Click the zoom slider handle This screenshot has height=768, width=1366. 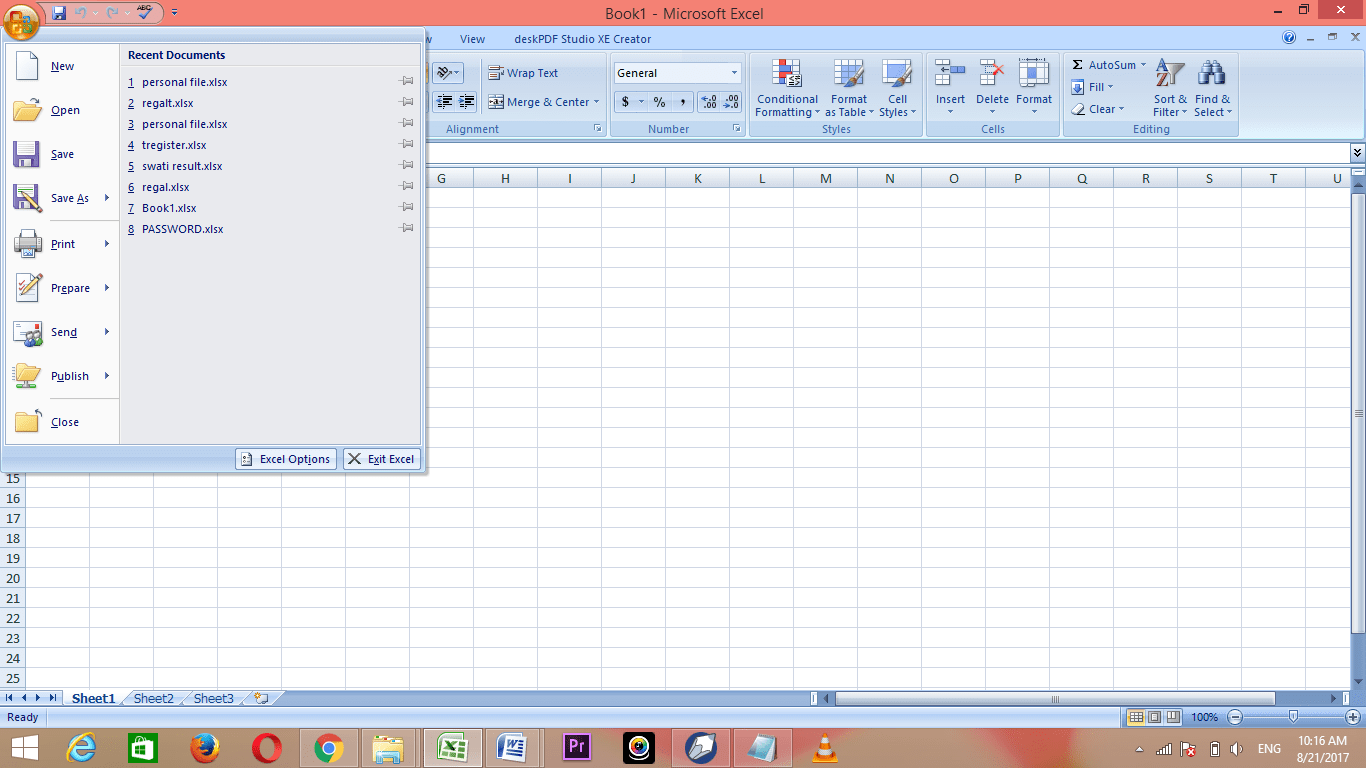[1294, 717]
